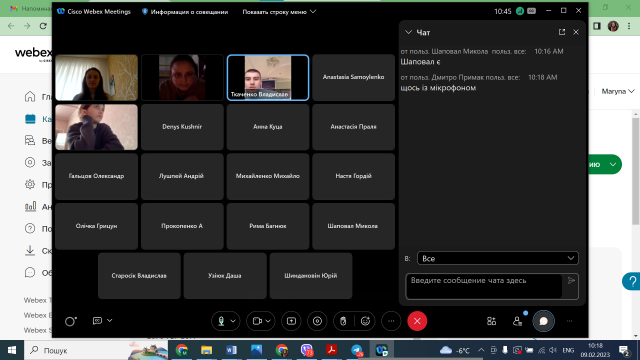Go back in the browser
The image size is (640, 360).
pos(11,26)
